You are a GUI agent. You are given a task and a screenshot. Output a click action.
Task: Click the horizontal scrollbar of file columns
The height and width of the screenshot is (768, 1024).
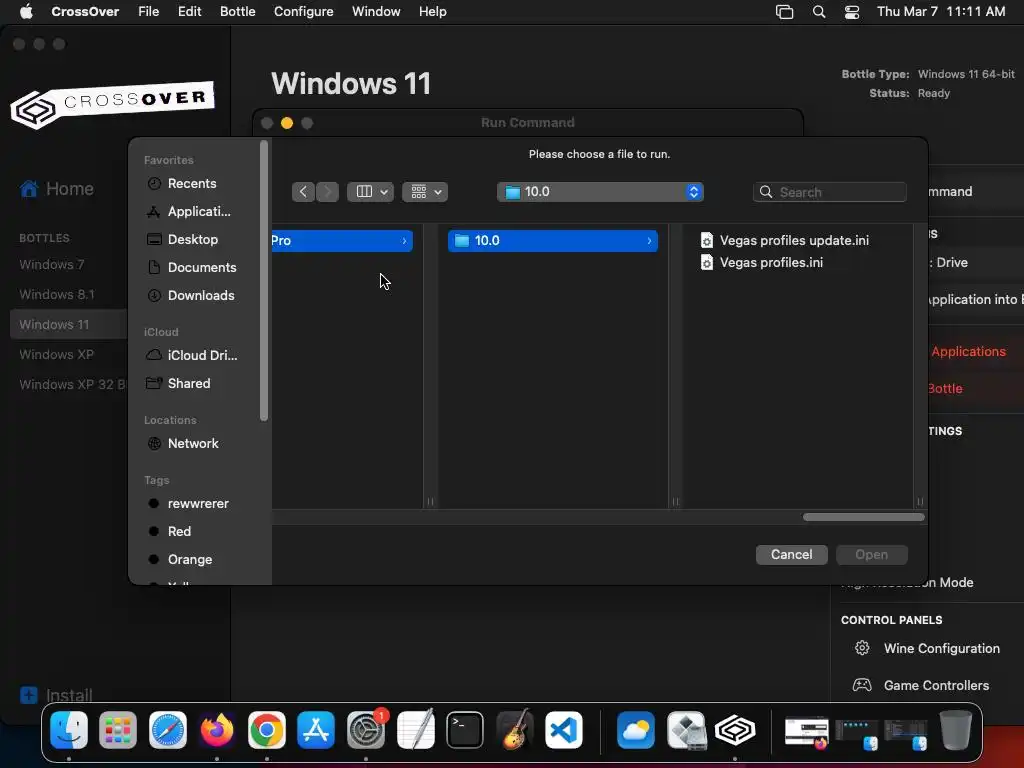pos(863,517)
